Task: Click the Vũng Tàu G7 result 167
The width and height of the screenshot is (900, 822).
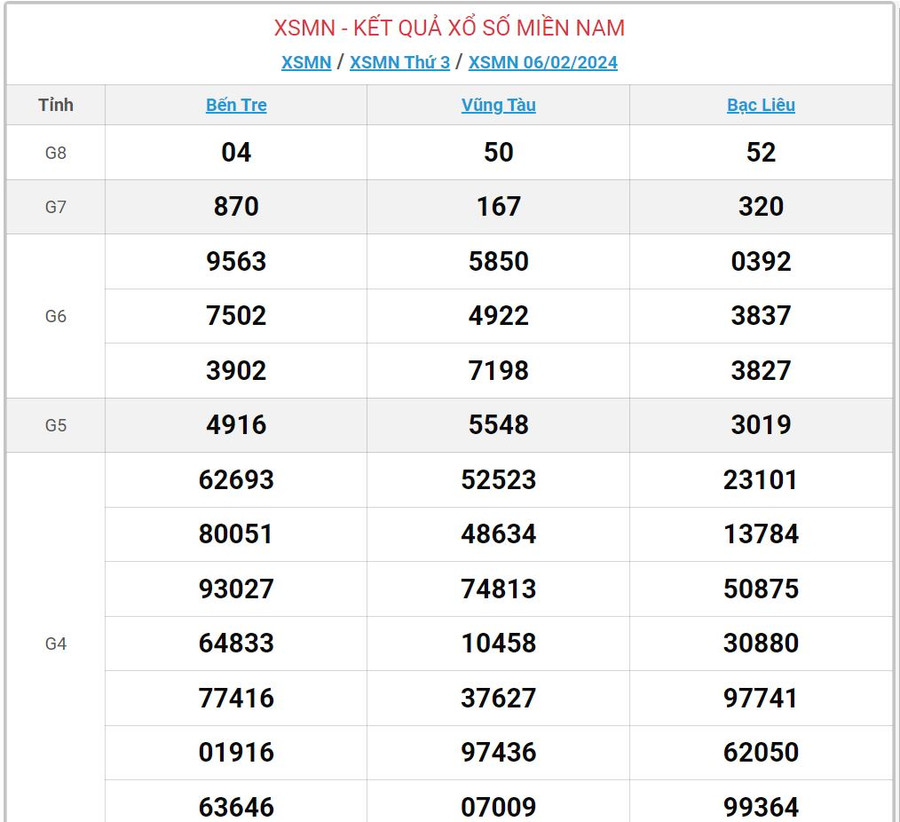Action: 498,207
